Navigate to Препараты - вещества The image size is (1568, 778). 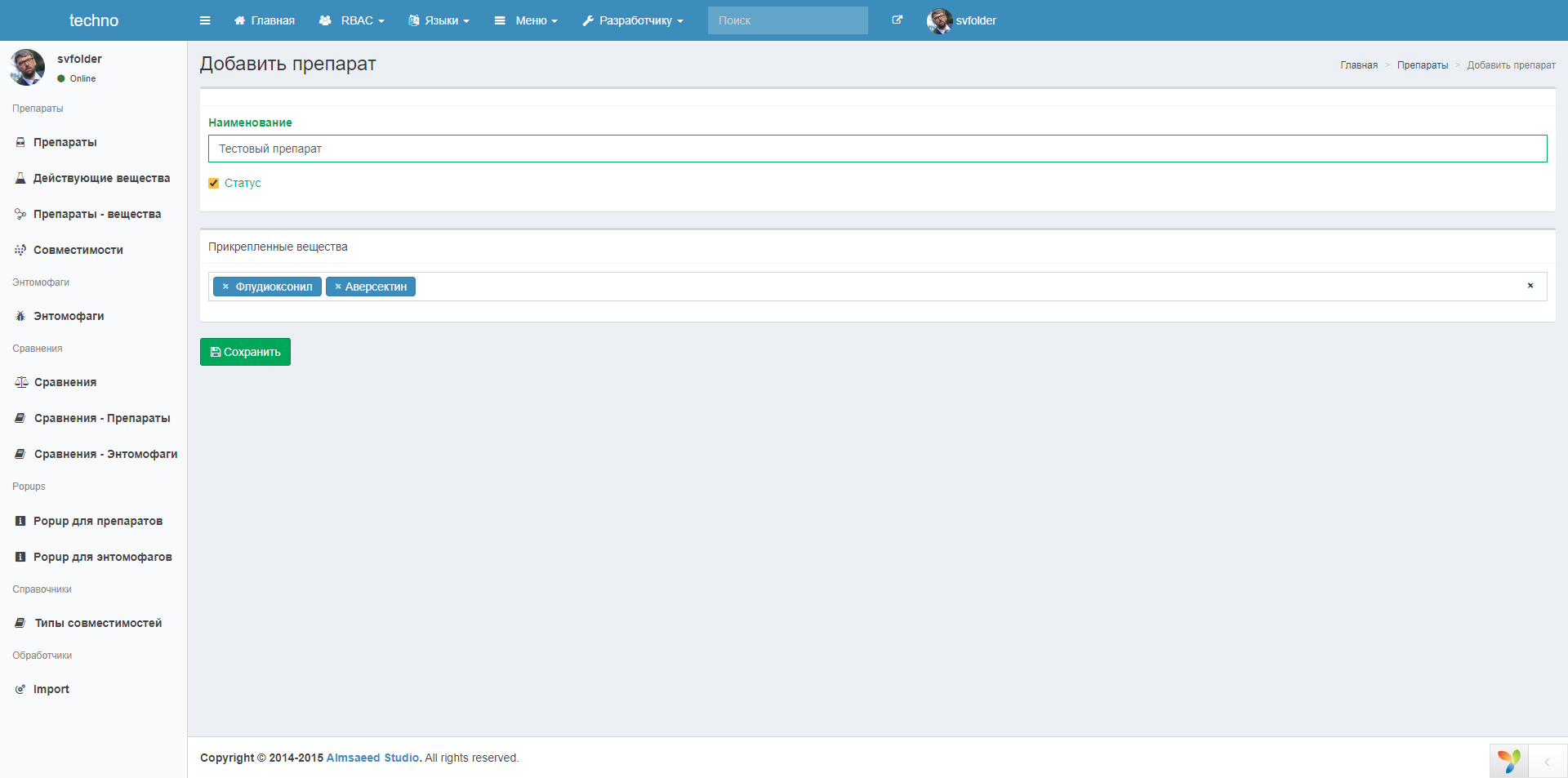[x=97, y=214]
